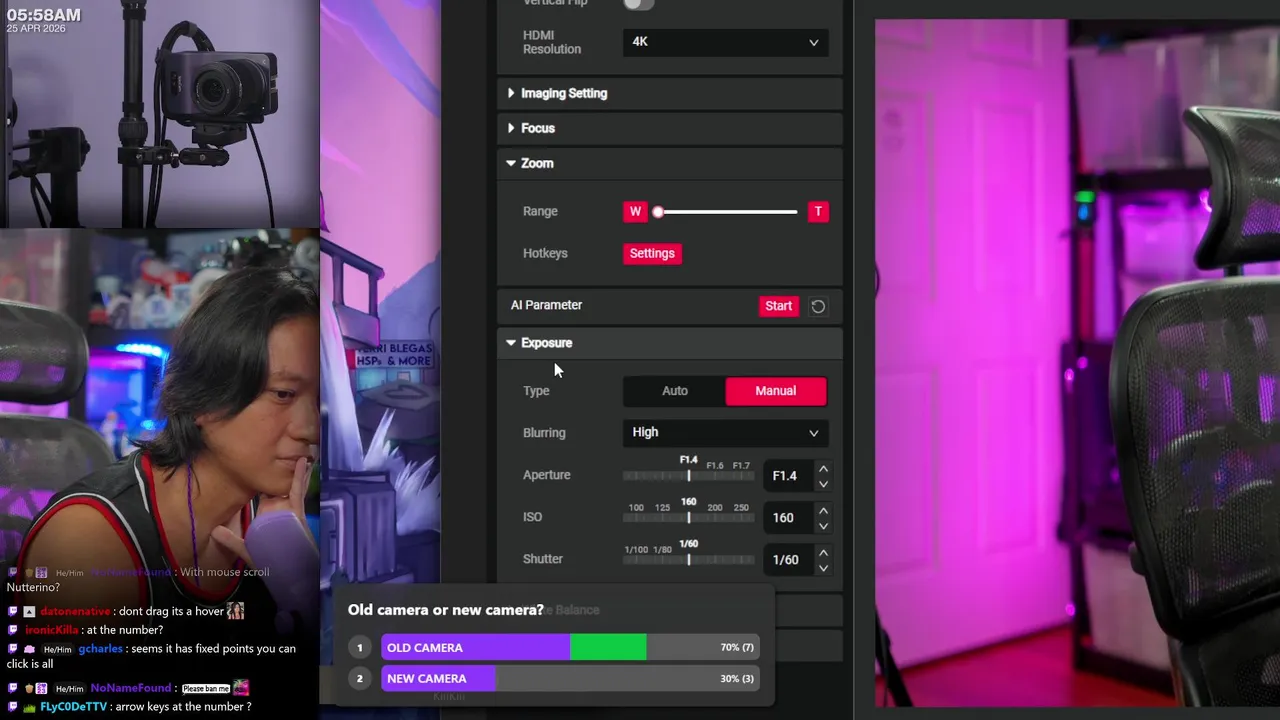
Task: Increase the Aperture value with up arrow
Action: point(823,468)
